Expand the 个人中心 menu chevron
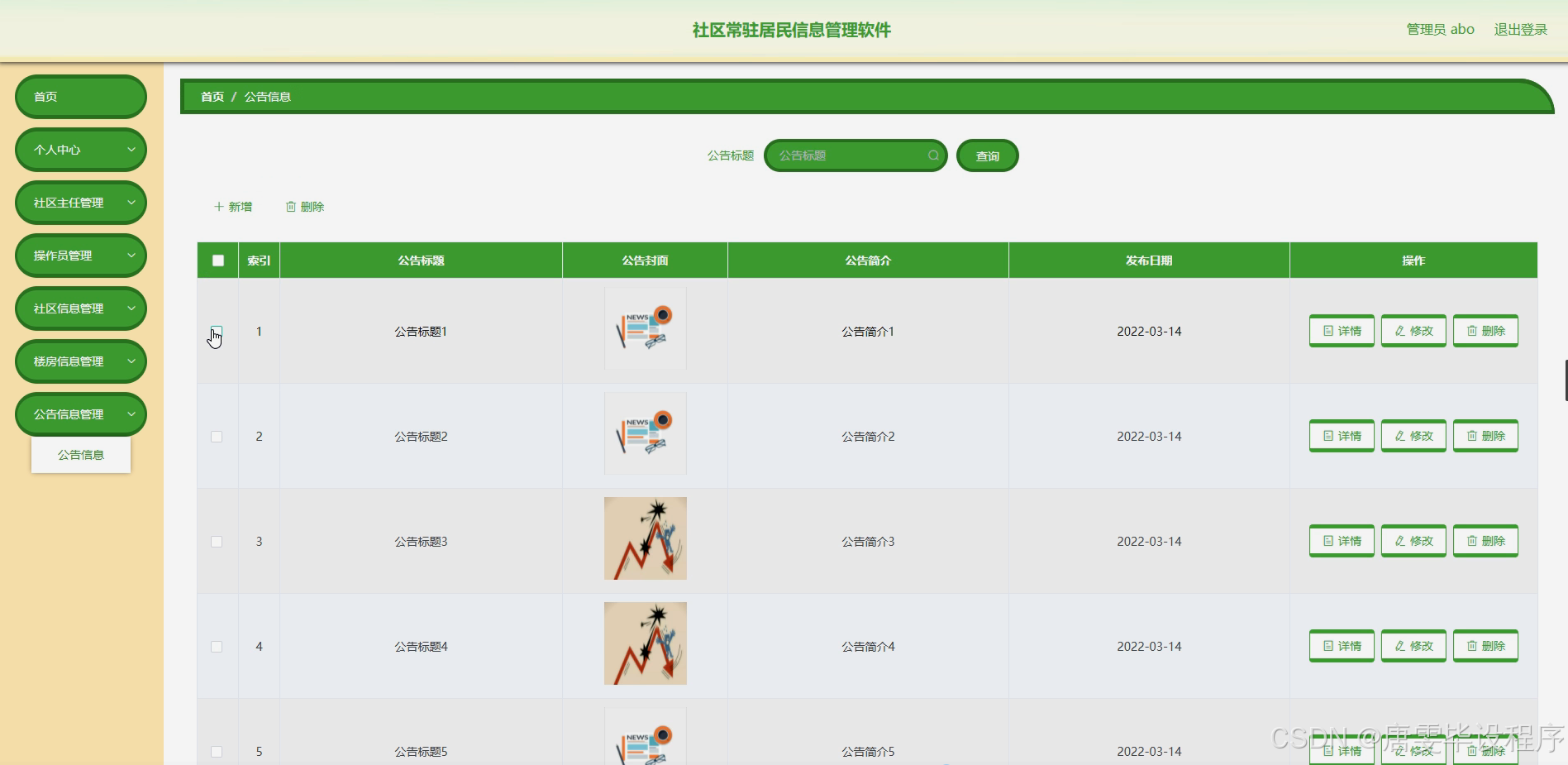 [x=131, y=150]
